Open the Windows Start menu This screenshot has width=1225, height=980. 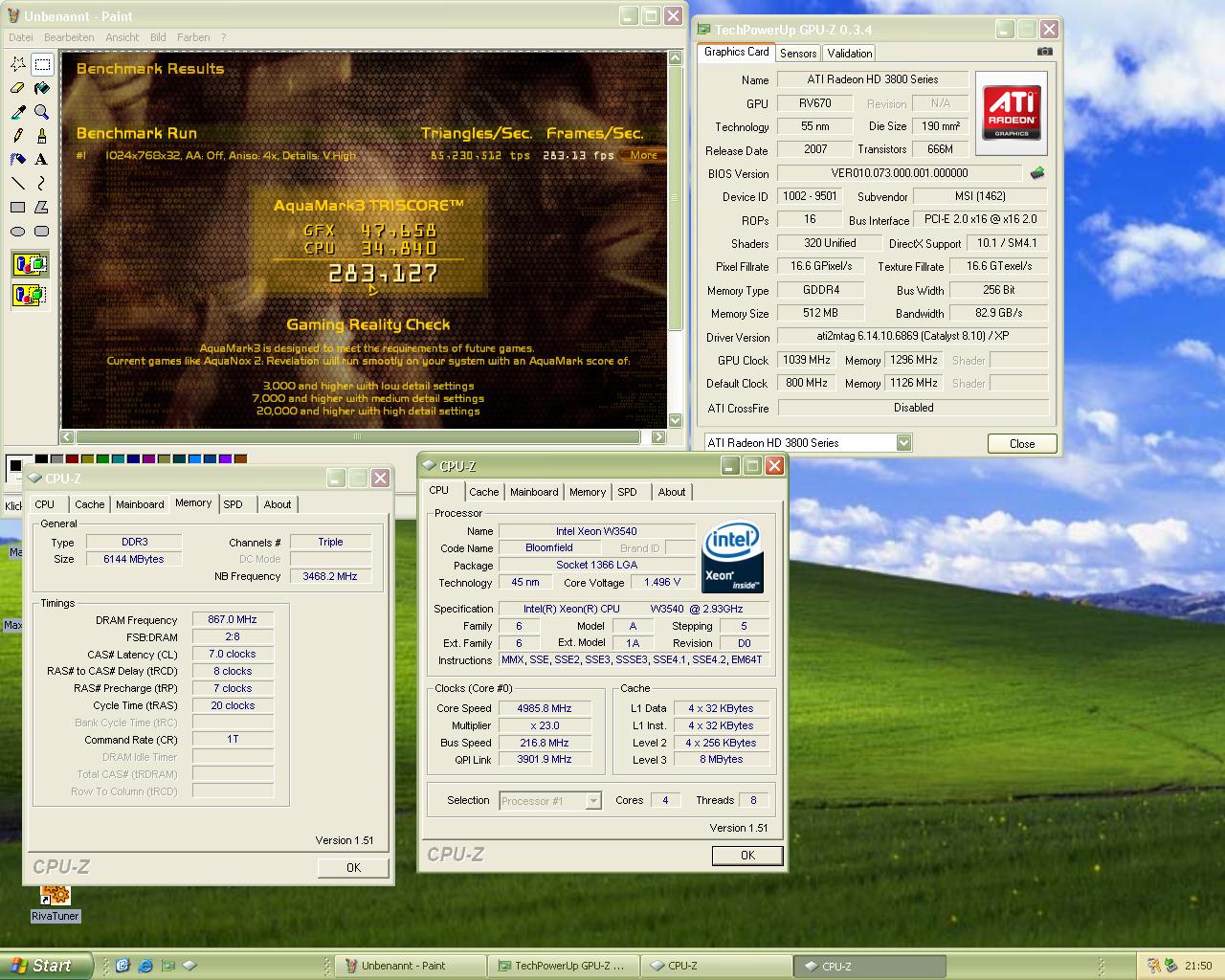click(48, 966)
